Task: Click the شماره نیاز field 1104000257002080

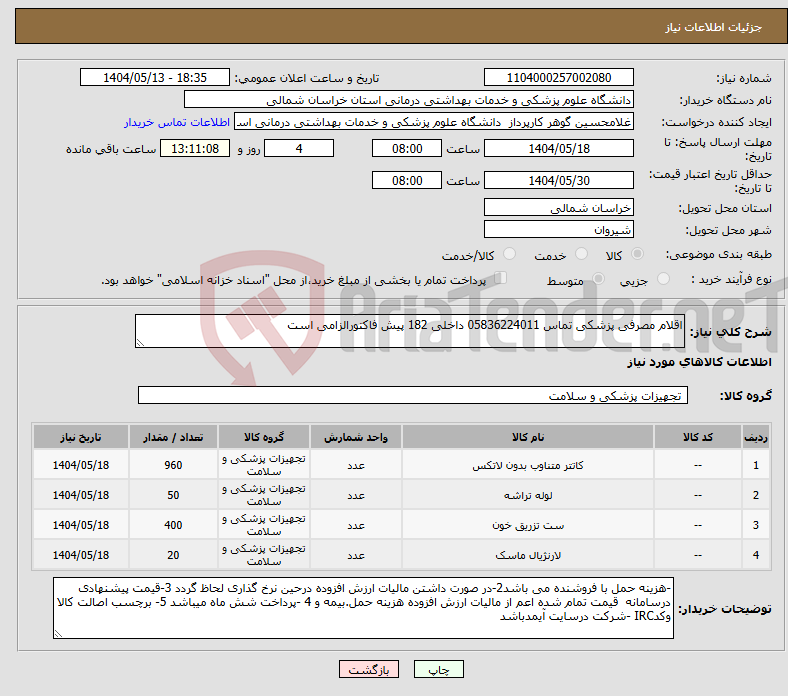Action: pyautogui.click(x=558, y=77)
